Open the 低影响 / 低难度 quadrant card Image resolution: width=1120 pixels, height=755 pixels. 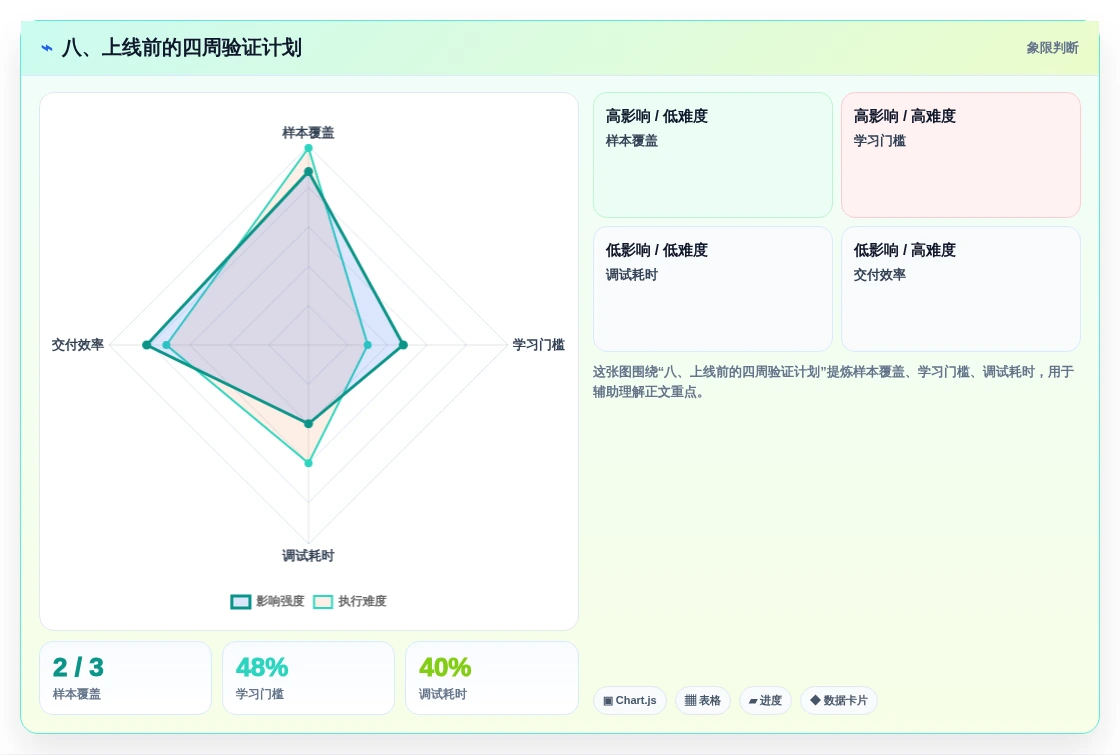tap(713, 289)
